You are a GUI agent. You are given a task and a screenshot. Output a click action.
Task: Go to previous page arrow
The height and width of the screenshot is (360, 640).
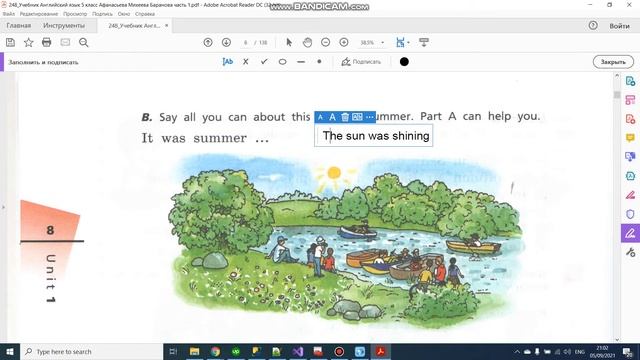coord(208,42)
